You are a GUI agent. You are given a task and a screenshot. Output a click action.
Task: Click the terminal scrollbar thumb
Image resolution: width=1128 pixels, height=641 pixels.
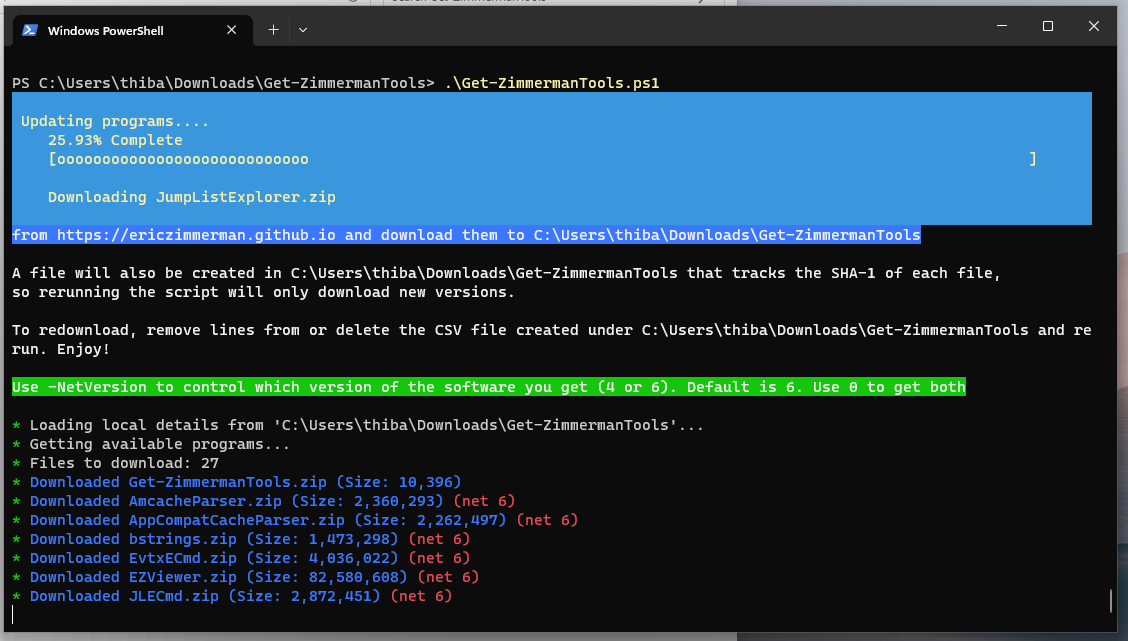click(1111, 601)
